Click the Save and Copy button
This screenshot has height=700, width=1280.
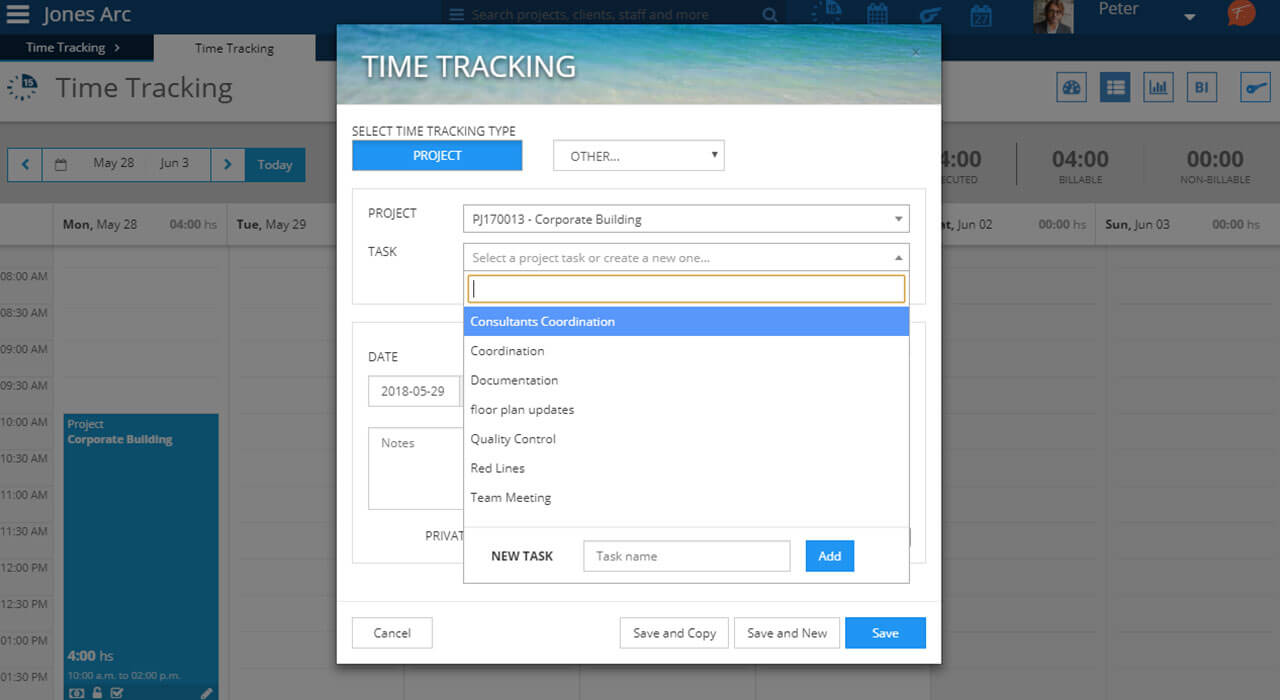[x=674, y=633]
